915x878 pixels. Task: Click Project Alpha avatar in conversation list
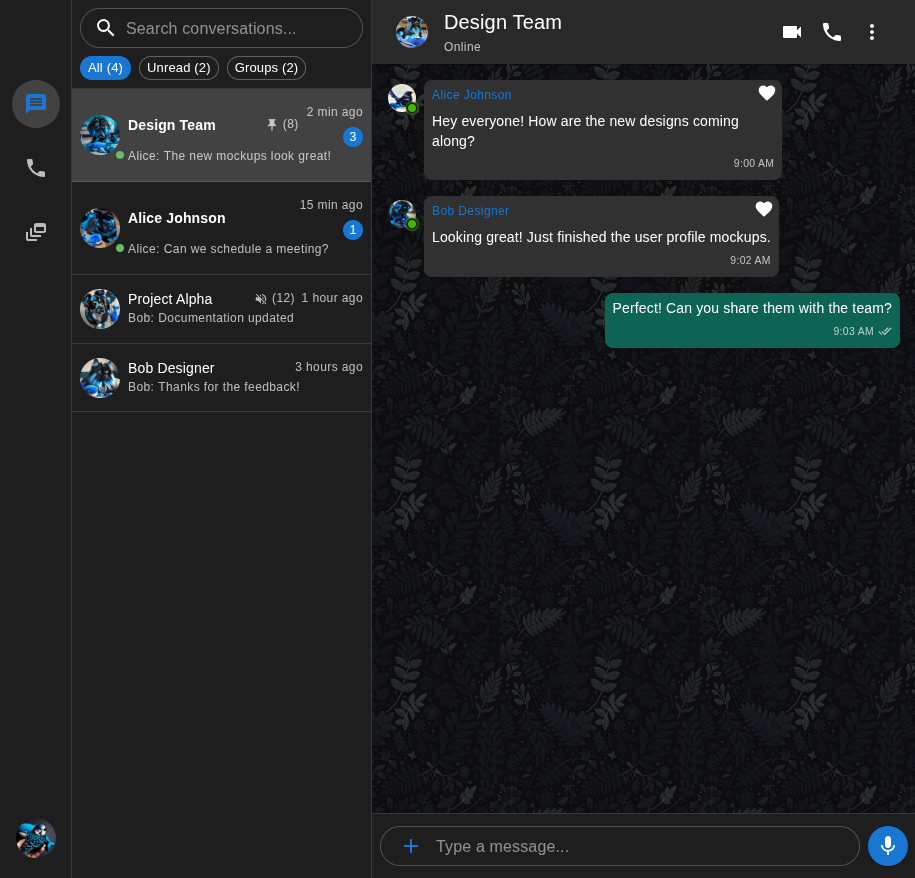[100, 309]
